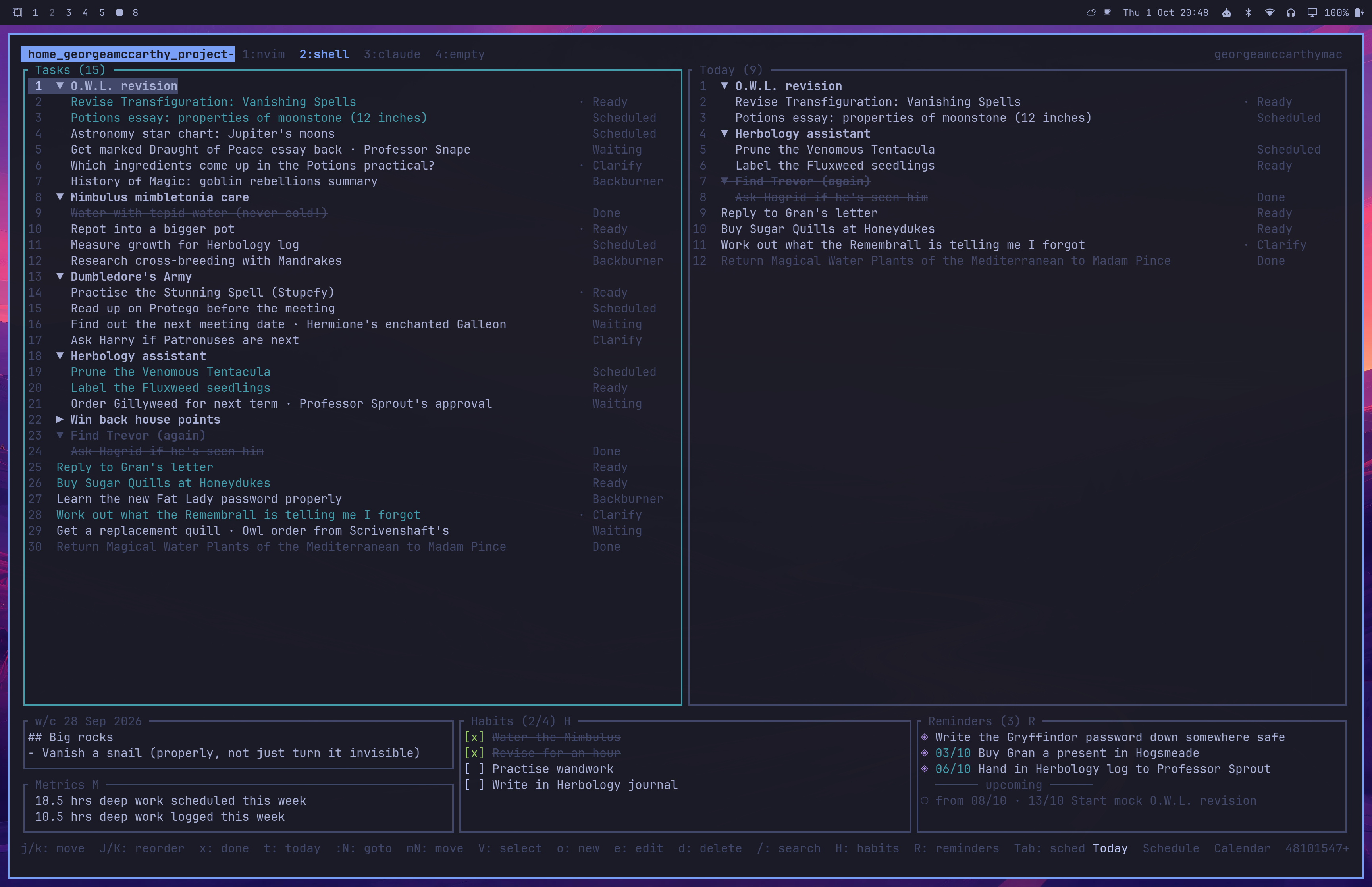Screen dimensions: 1372x887
Task: Collapse Mimbulus mimbletonia care group
Action: point(59,197)
